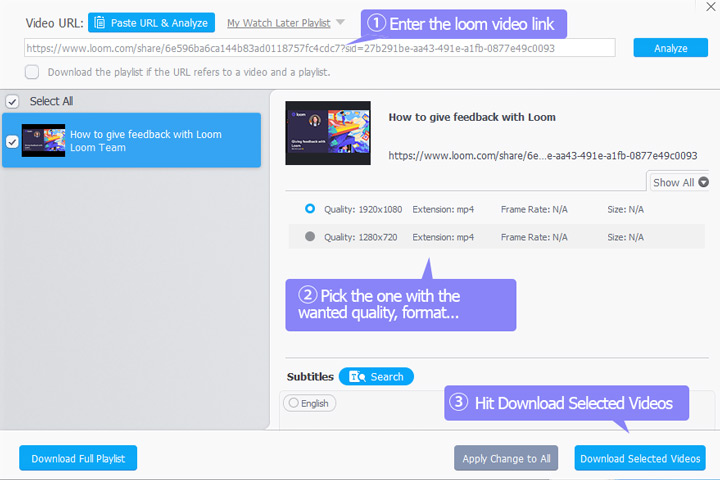Screen dimensions: 720x480
Task: Select the 1920x1080 quality radio button
Action: (x=310, y=209)
